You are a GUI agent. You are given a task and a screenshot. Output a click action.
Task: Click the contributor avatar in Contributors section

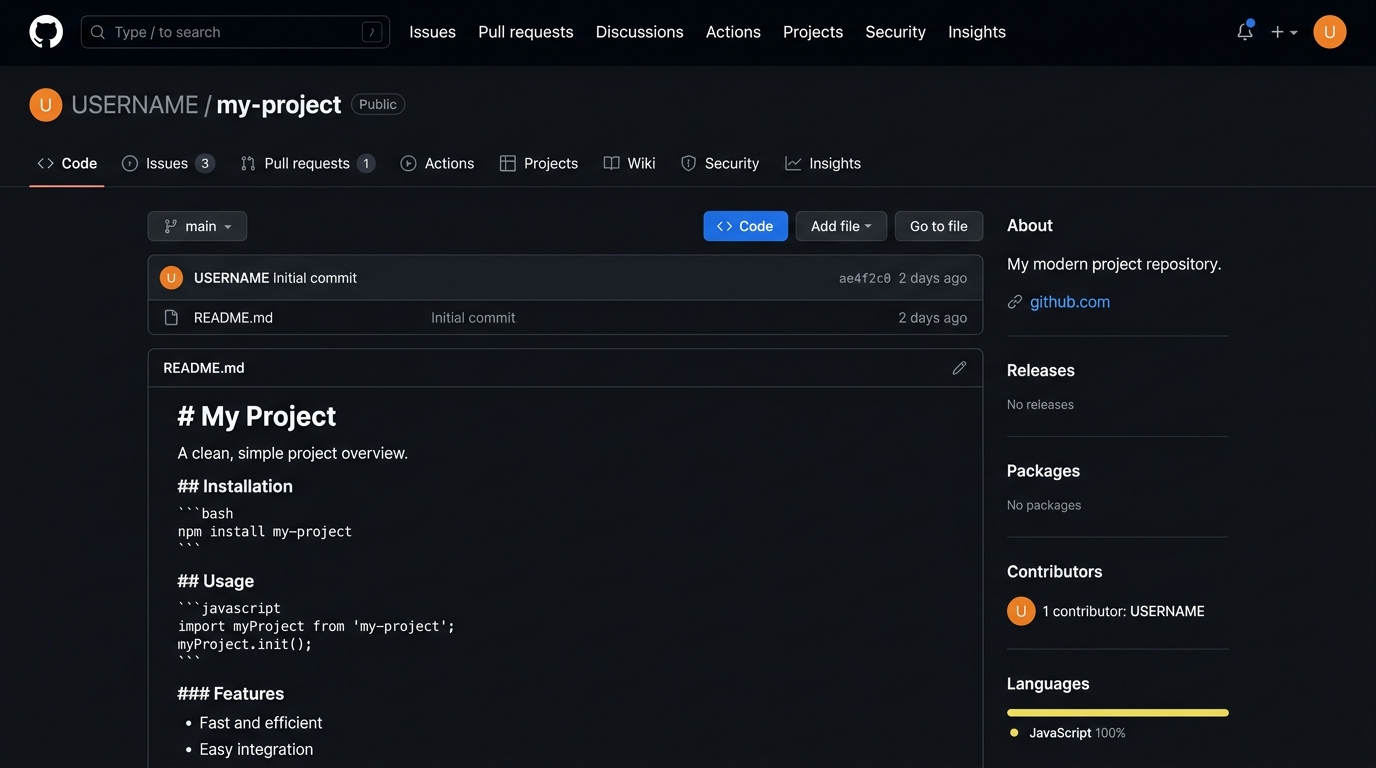click(x=1021, y=611)
